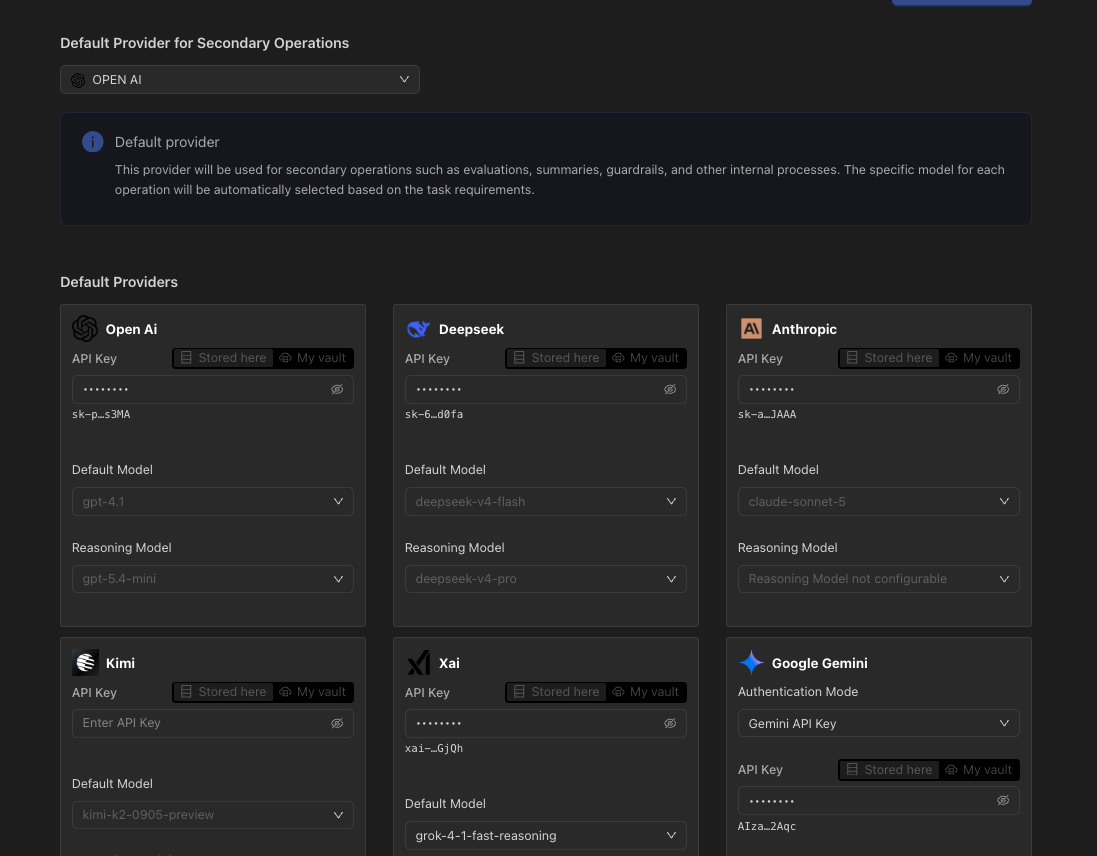The width and height of the screenshot is (1097, 856).
Task: Click the Kimi logo icon
Action: pyautogui.click(x=85, y=662)
